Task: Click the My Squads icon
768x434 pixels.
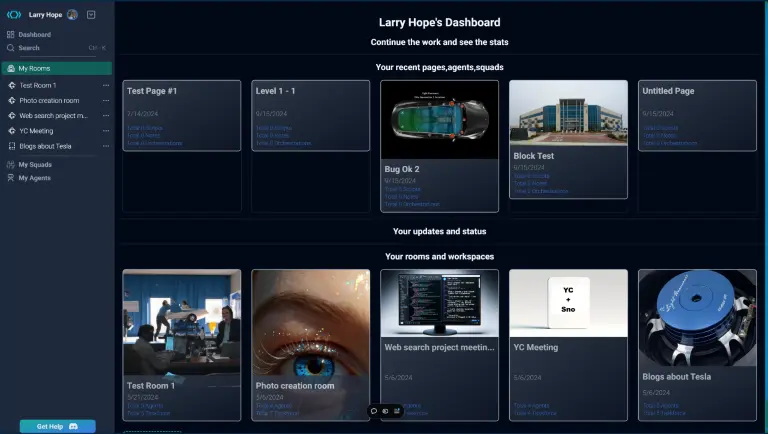Action: 10,165
